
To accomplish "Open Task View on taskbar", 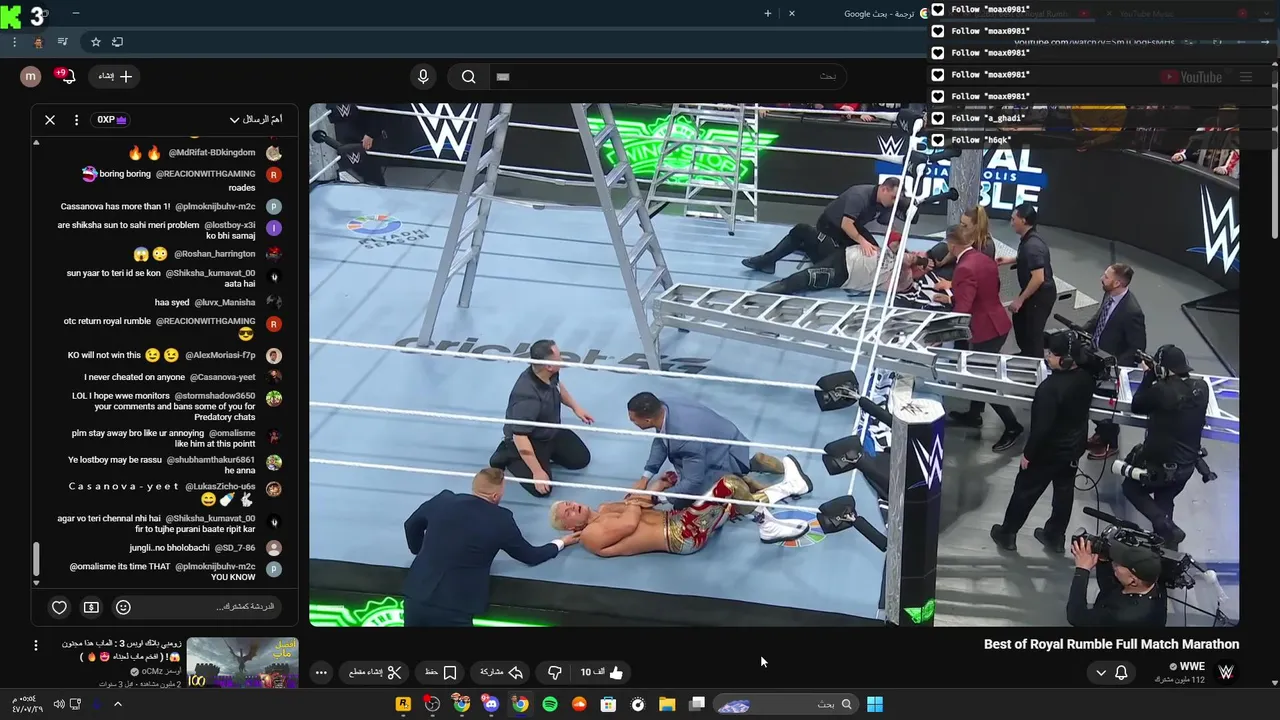I will tap(697, 704).
